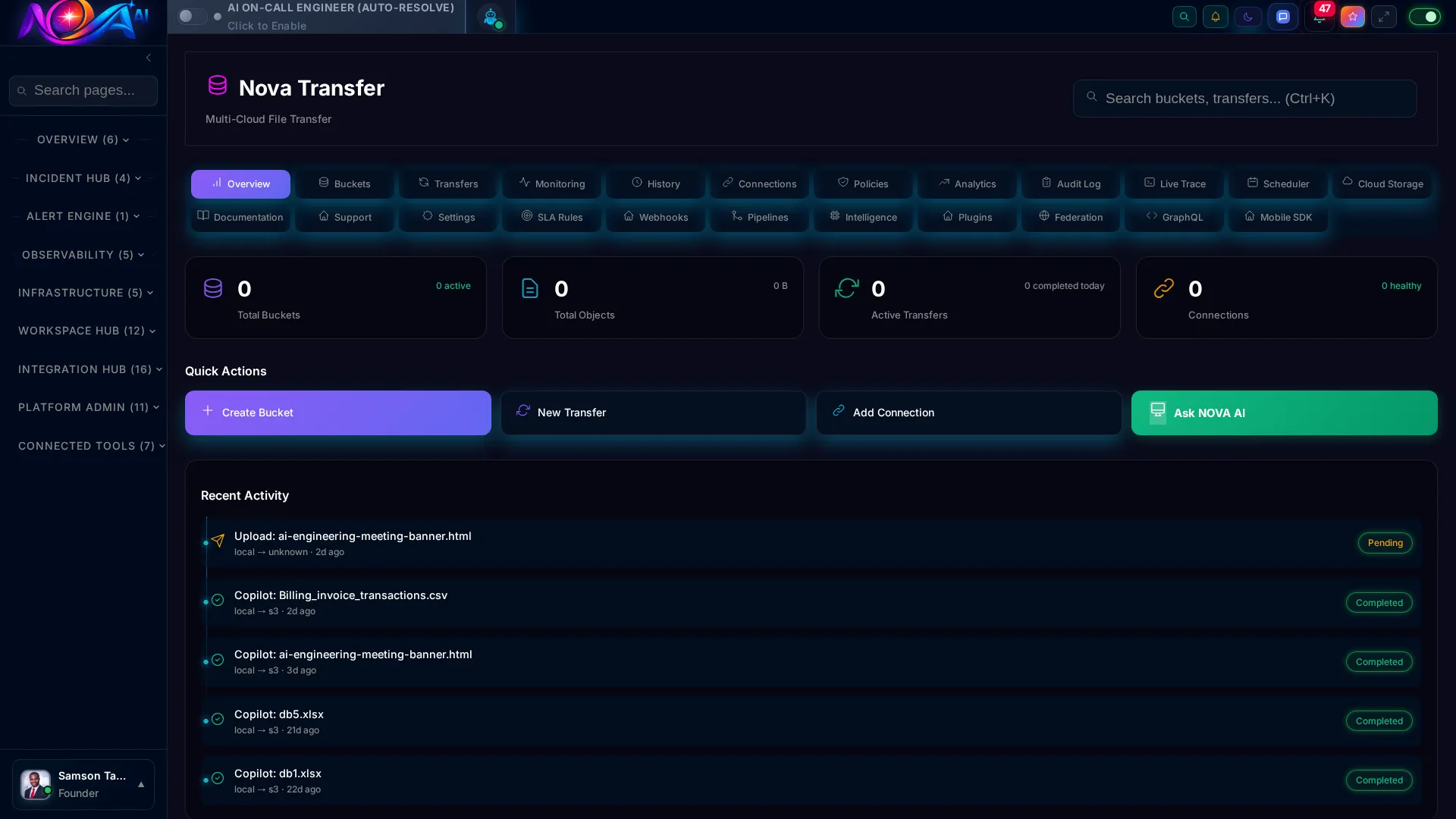Open the Pipelines section
Viewport: 1456px width, 819px height.
tap(759, 217)
